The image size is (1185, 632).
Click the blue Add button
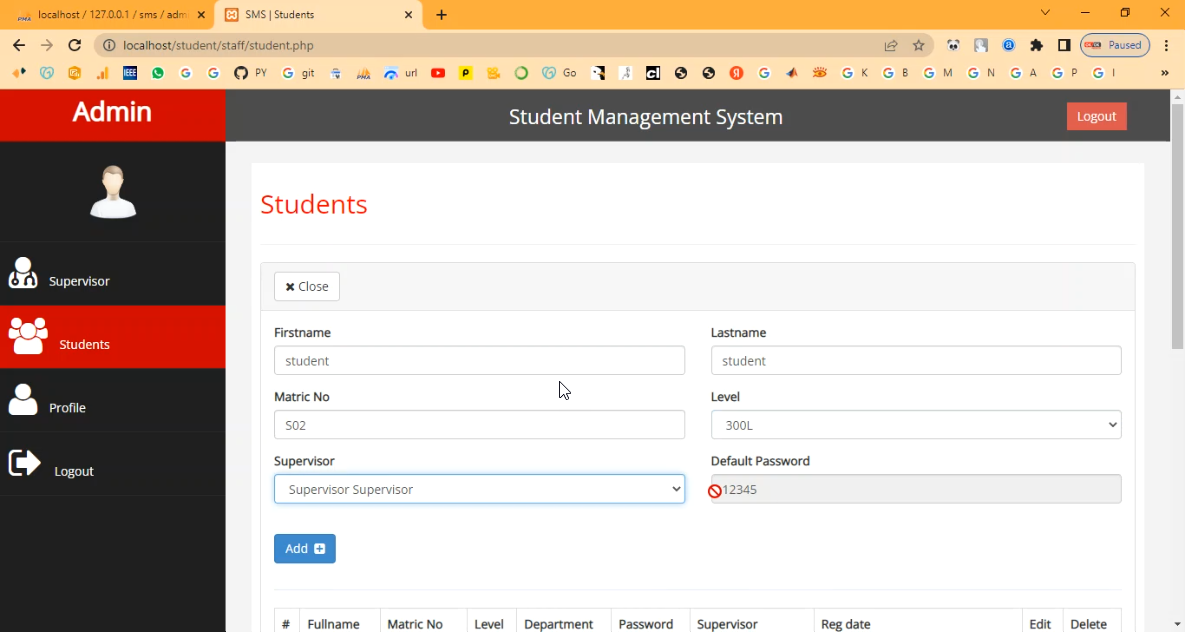(x=304, y=549)
